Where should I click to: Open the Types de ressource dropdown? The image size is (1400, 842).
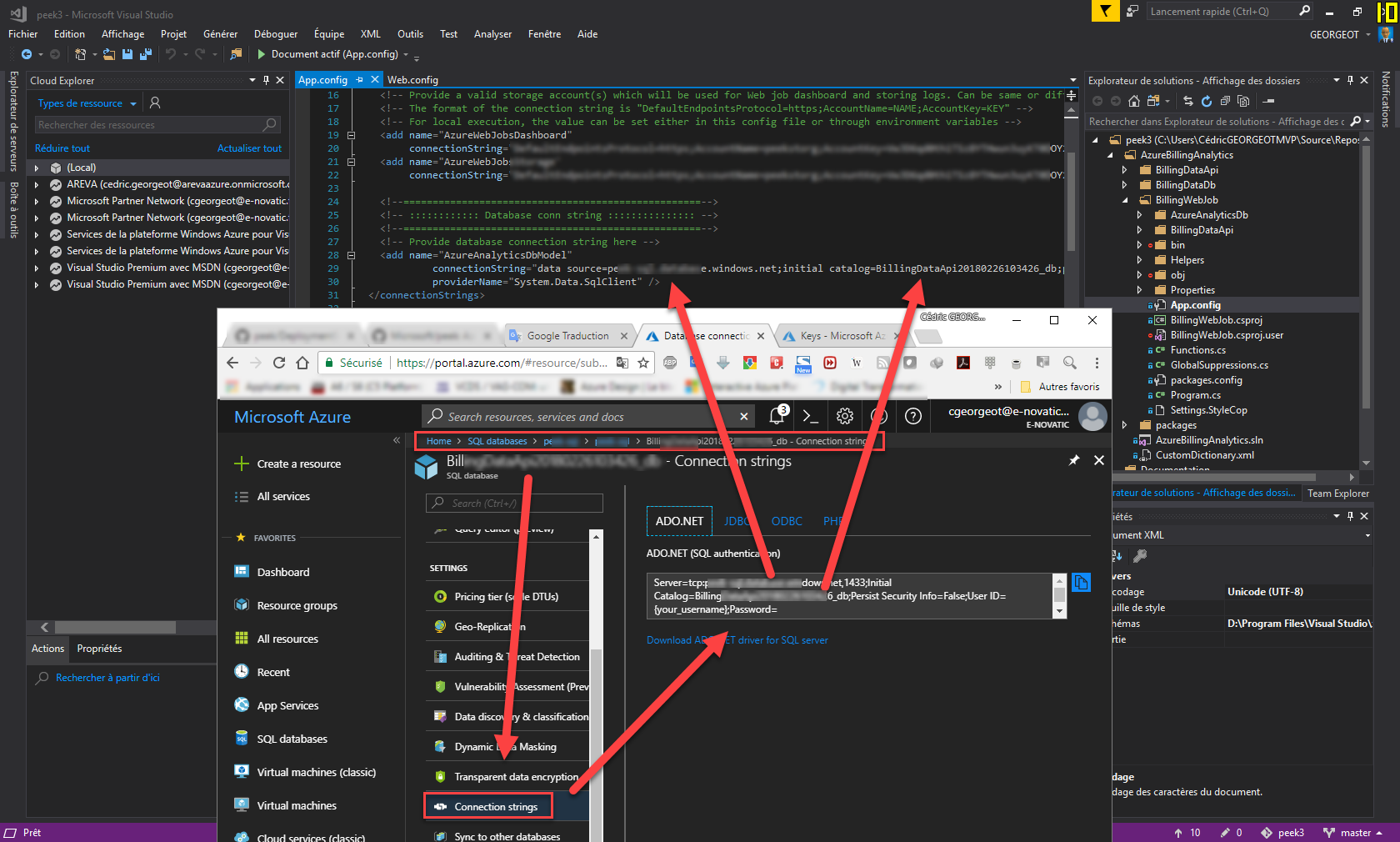(x=87, y=103)
